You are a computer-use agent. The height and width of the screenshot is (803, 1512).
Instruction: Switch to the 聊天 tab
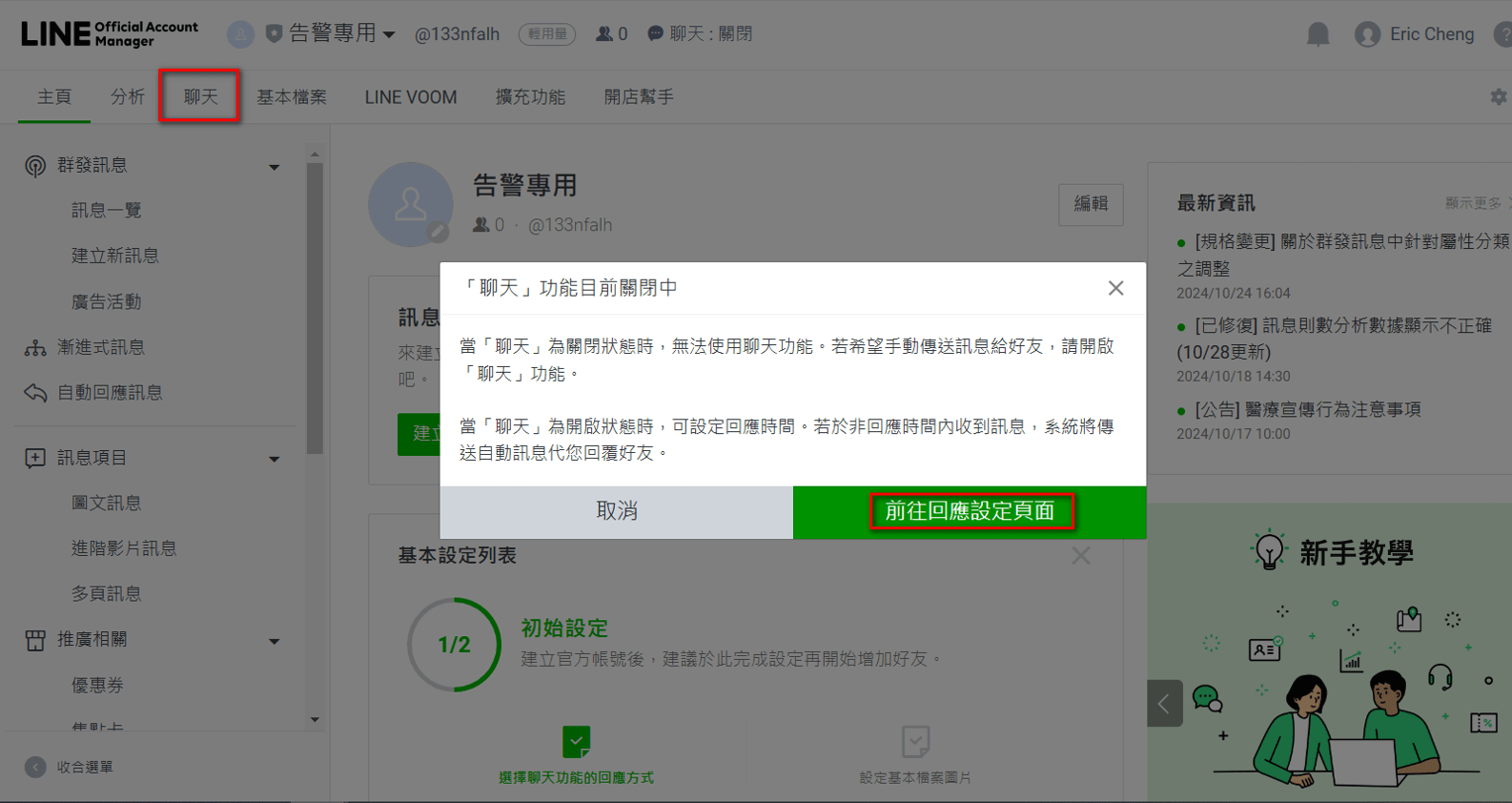click(x=200, y=96)
